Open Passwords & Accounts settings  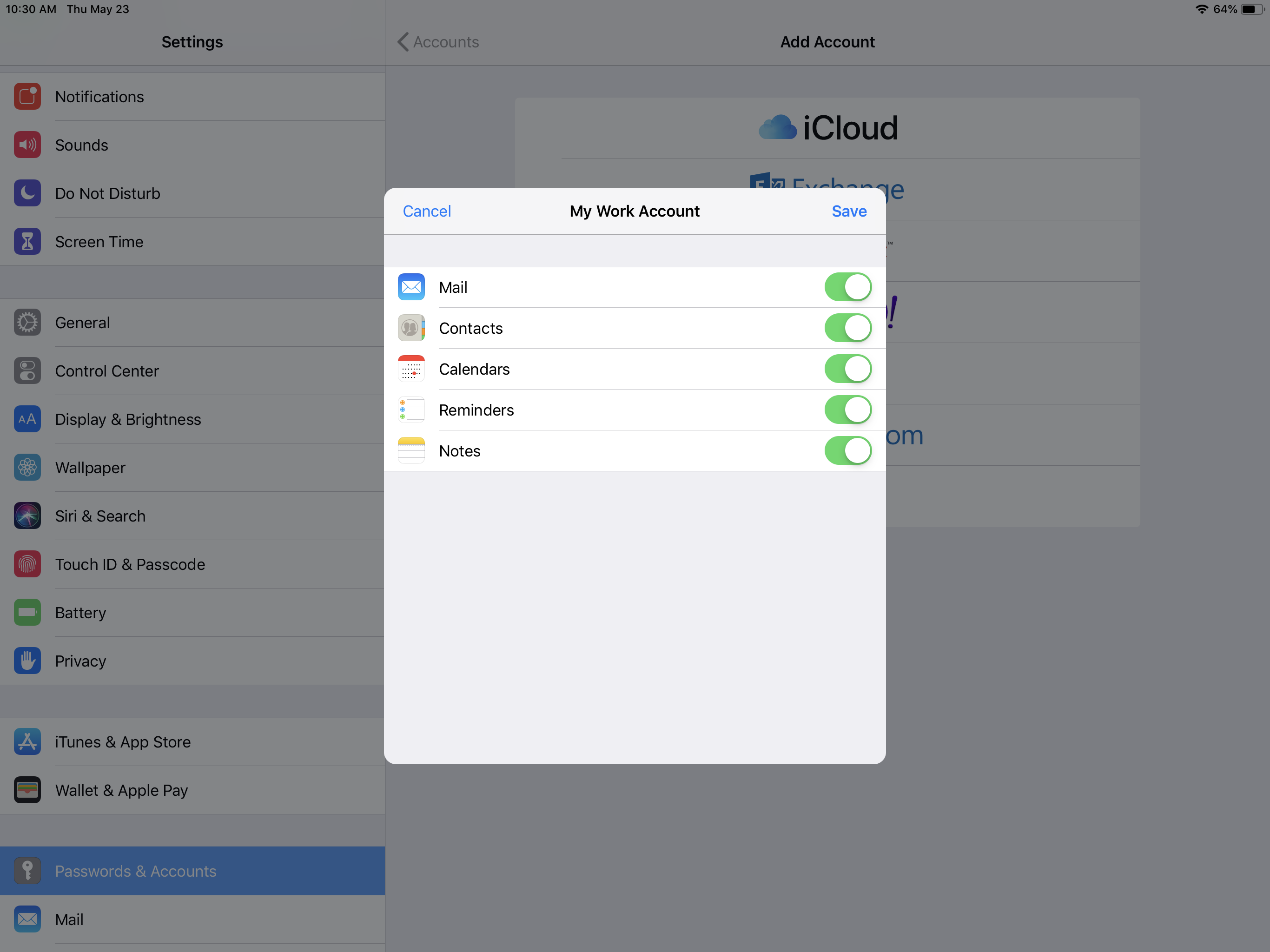tap(135, 871)
